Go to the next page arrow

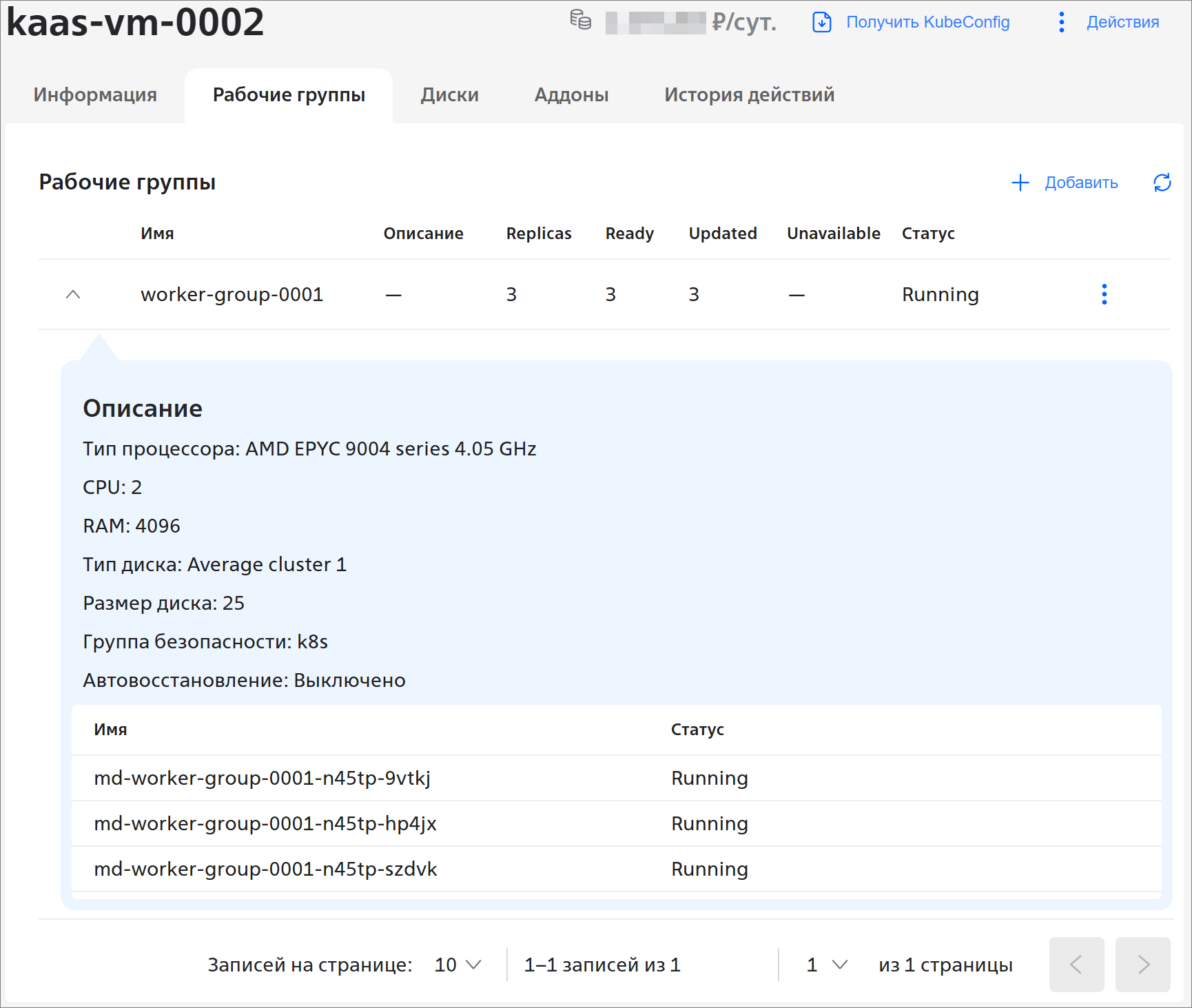(1142, 965)
